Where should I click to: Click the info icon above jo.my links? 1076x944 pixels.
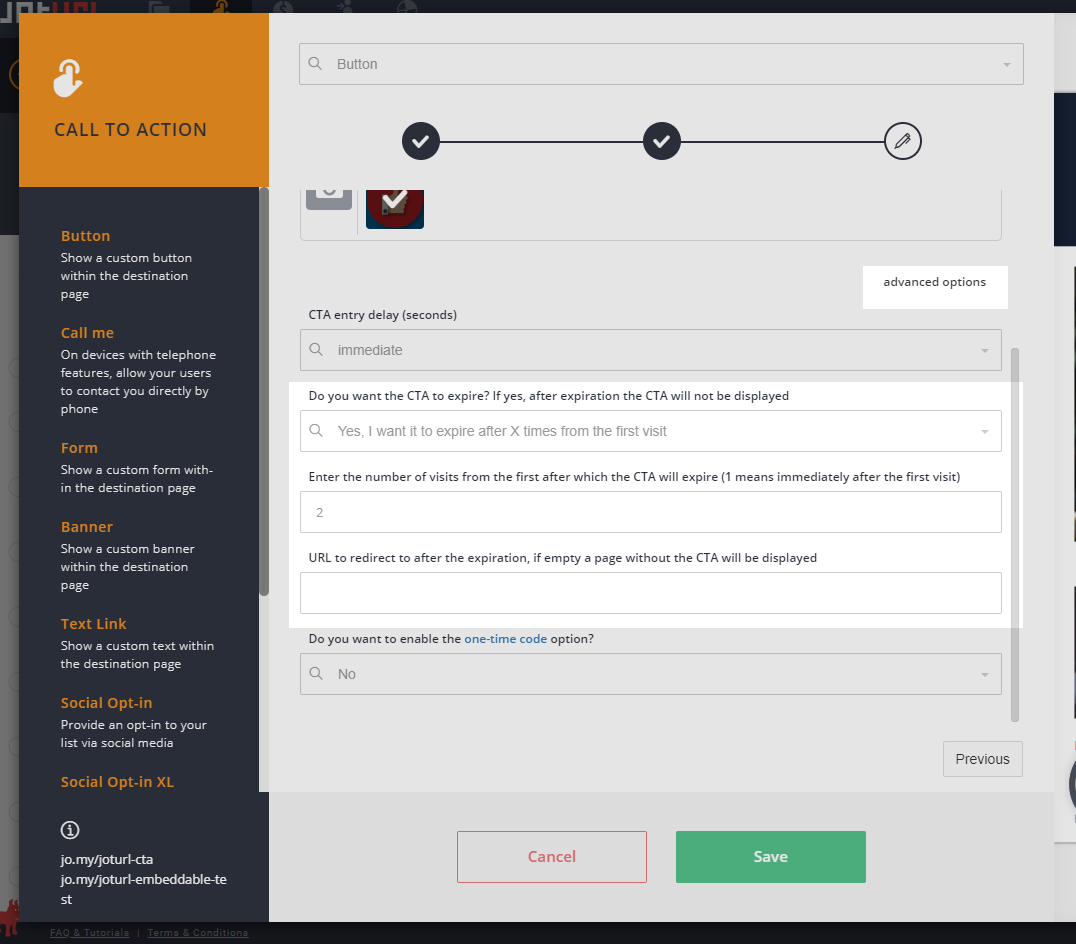tap(70, 830)
